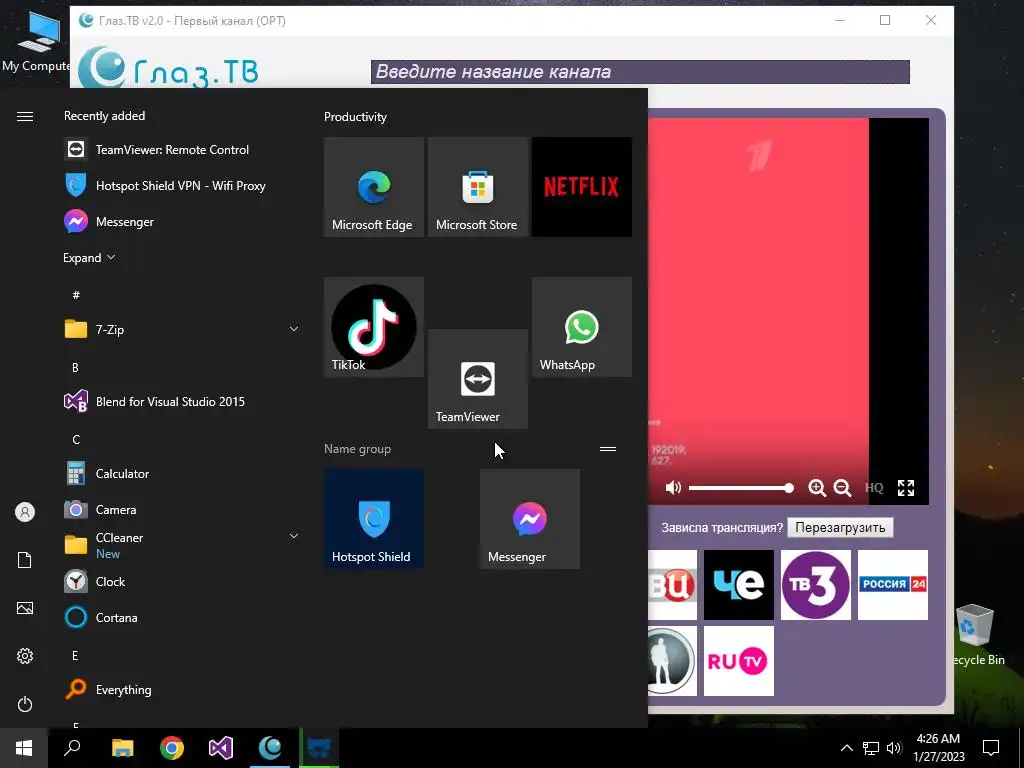Mute the Глаз.ТВ player volume
Viewport: 1024px width, 768px height.
(673, 488)
